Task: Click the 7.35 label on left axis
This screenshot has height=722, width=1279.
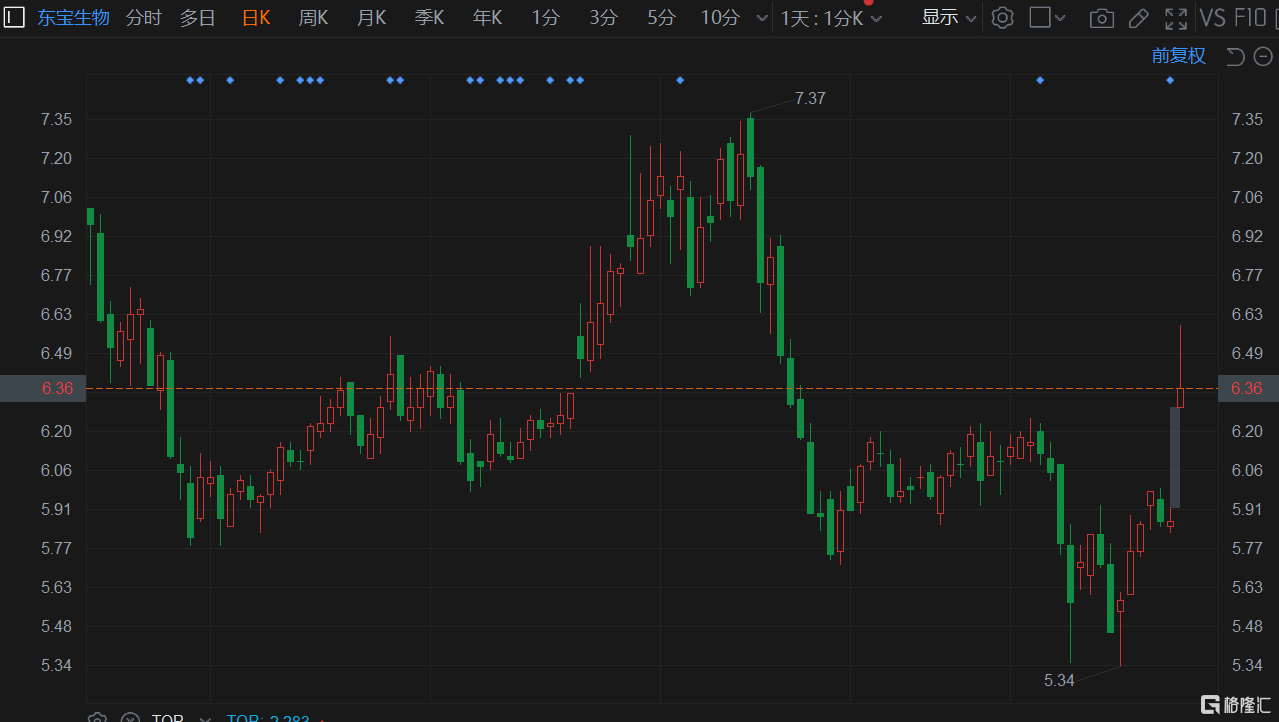Action: (x=57, y=119)
